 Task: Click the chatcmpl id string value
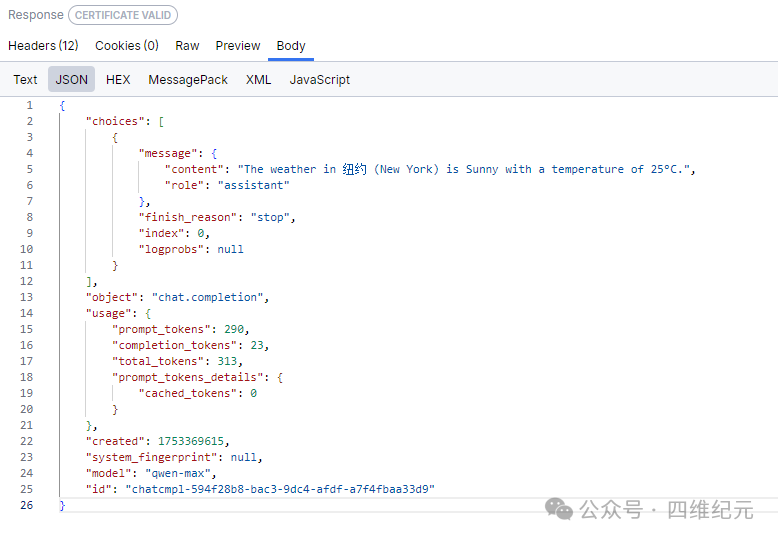(x=280, y=489)
